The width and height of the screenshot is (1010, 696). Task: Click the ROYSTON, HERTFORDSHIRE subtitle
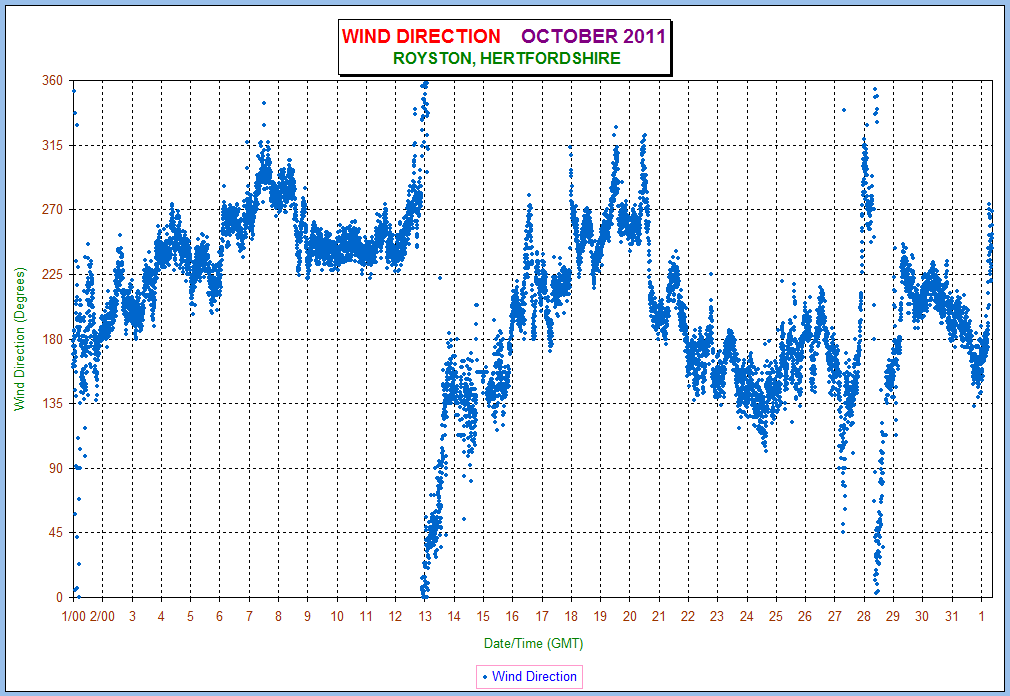[506, 59]
